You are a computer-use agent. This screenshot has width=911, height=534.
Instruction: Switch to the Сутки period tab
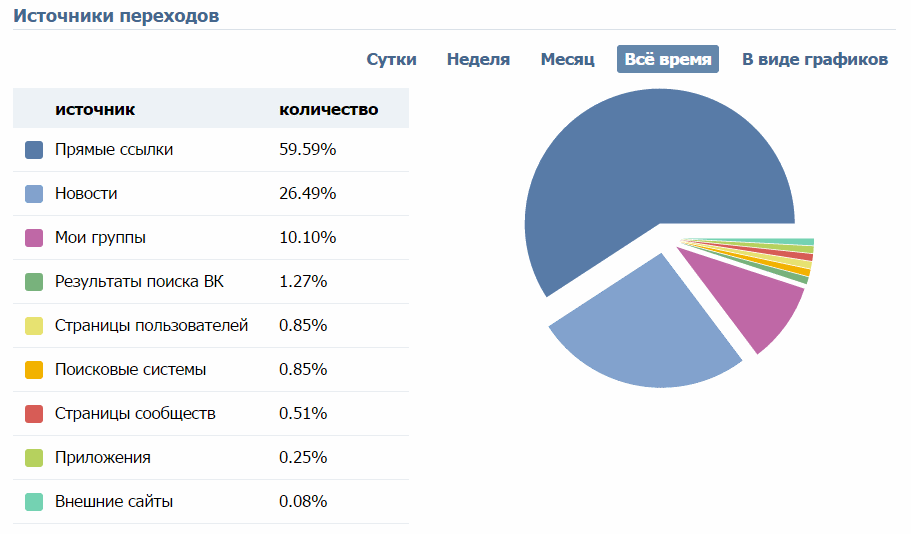point(391,59)
